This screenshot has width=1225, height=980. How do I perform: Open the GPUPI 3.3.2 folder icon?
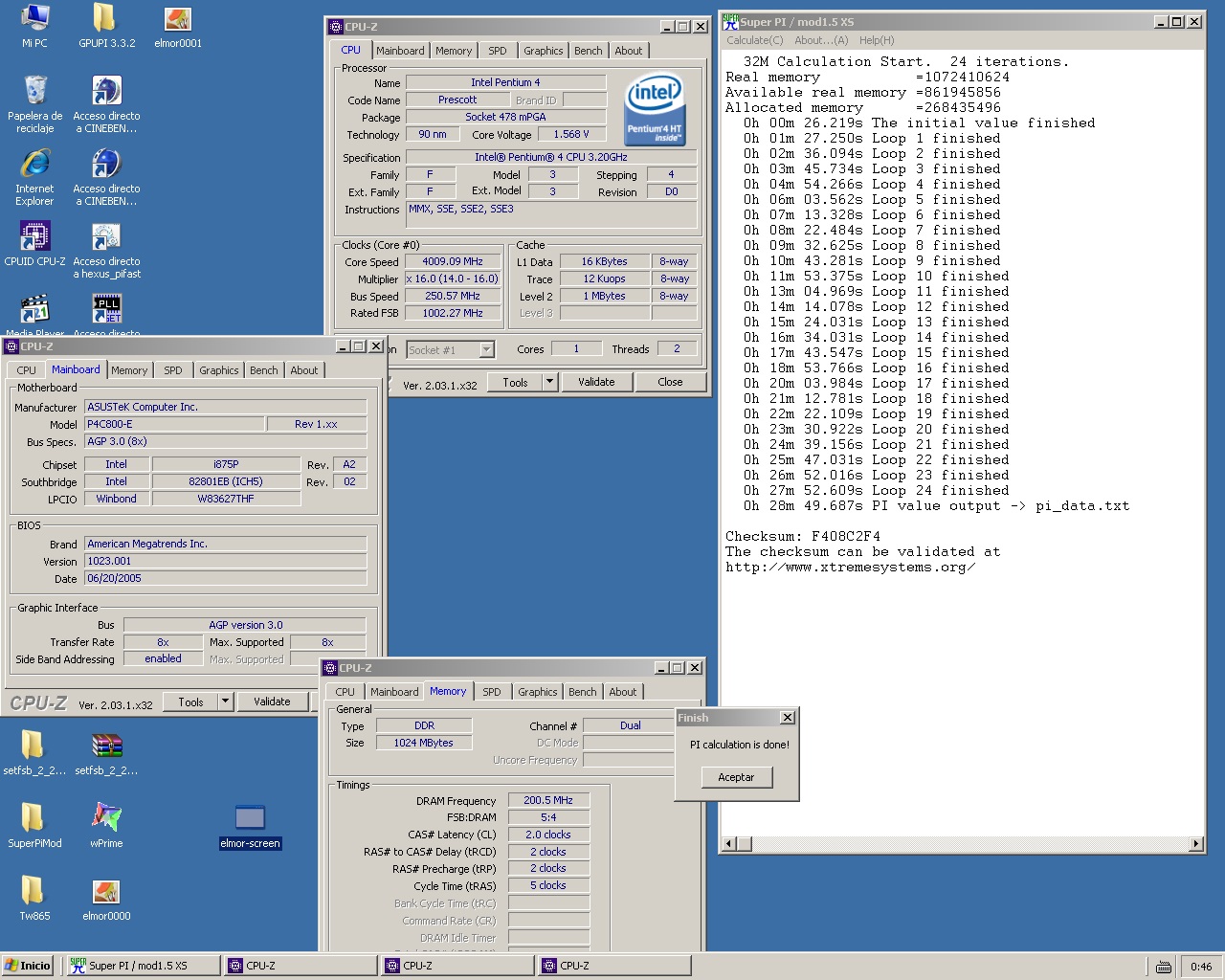pos(106,26)
